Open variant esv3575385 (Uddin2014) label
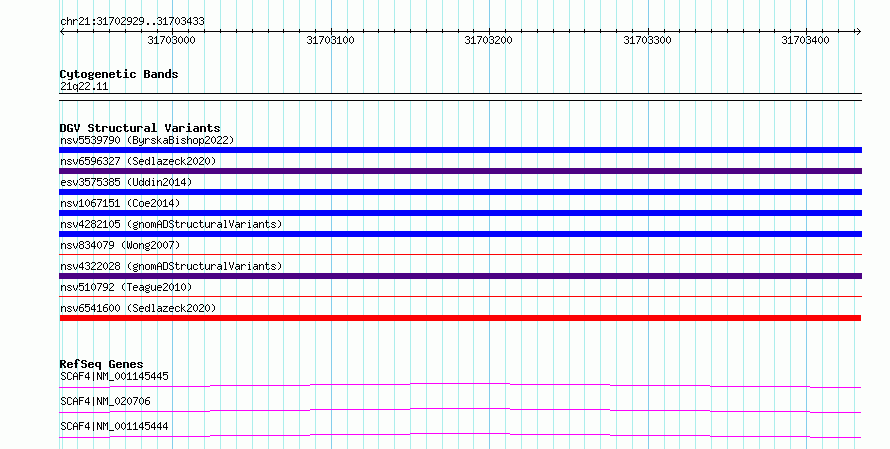 (x=126, y=182)
